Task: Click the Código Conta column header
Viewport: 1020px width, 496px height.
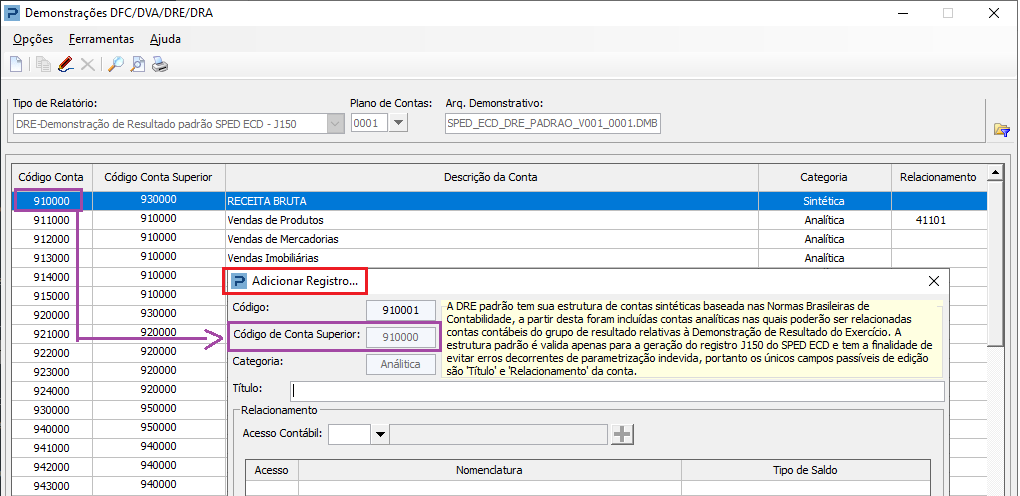Action: (x=51, y=177)
